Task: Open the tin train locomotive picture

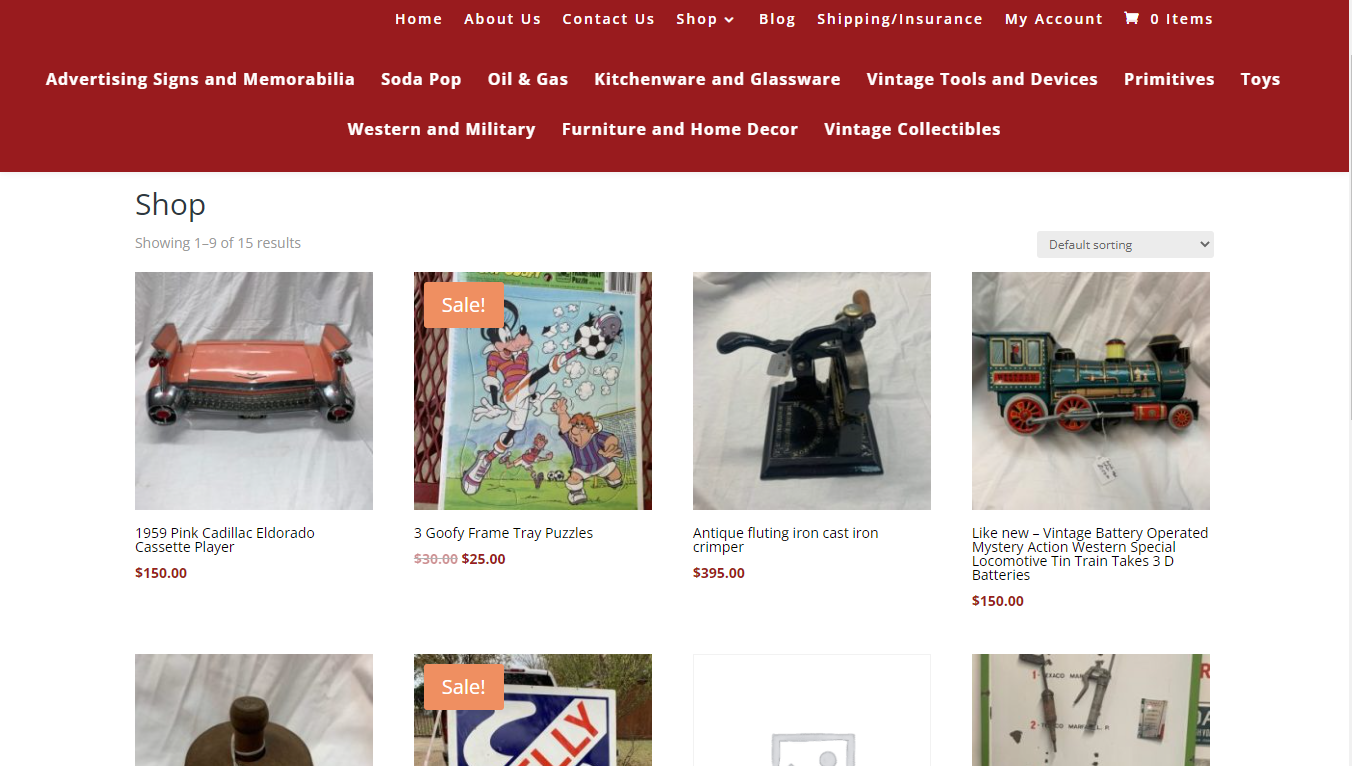Action: coord(1091,391)
